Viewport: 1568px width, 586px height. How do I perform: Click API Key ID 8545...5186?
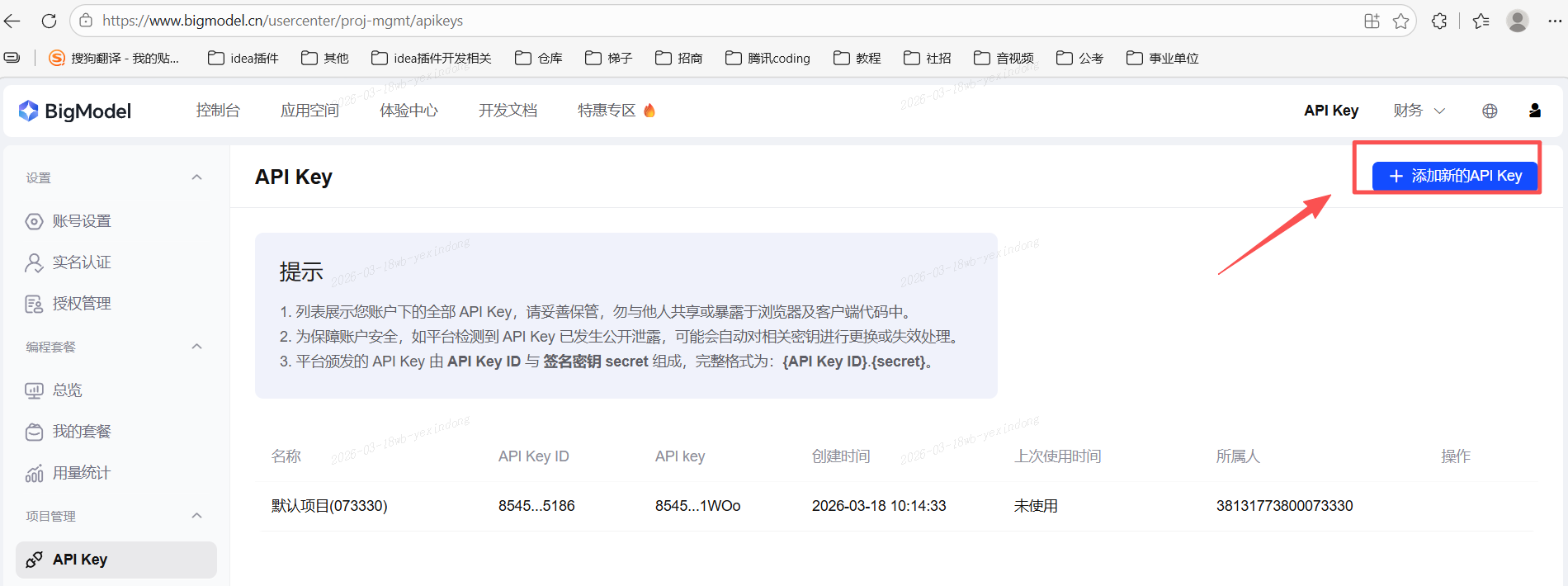point(536,506)
